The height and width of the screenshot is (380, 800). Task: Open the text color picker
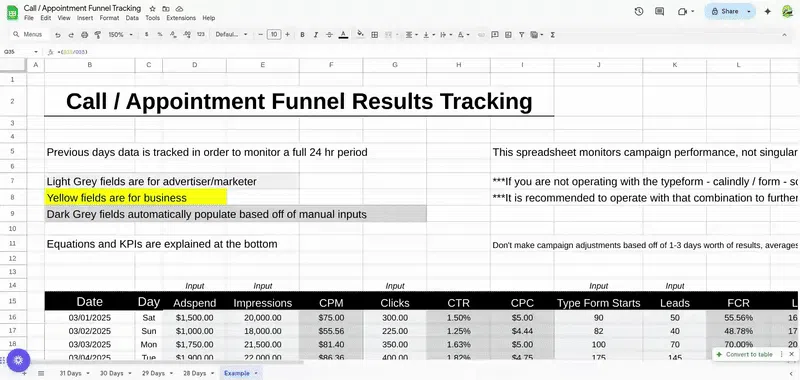point(343,35)
